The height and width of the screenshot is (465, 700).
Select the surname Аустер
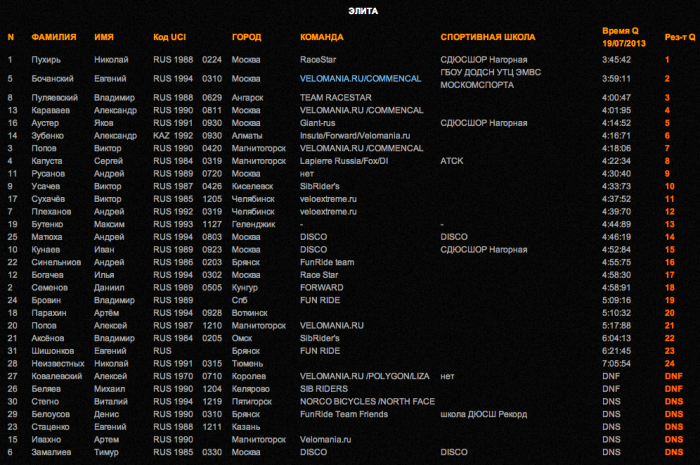(x=45, y=123)
